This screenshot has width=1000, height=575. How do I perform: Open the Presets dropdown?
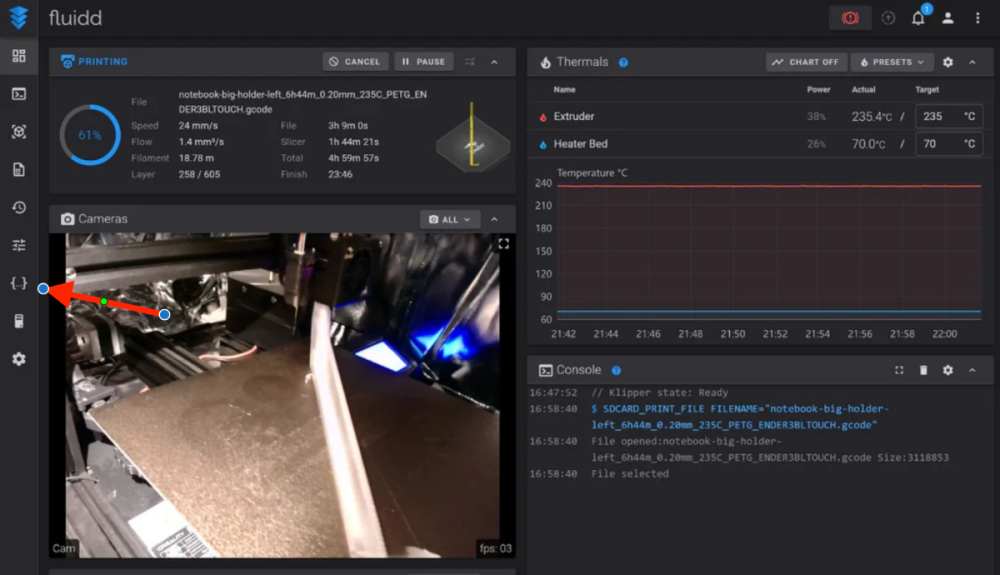click(892, 62)
